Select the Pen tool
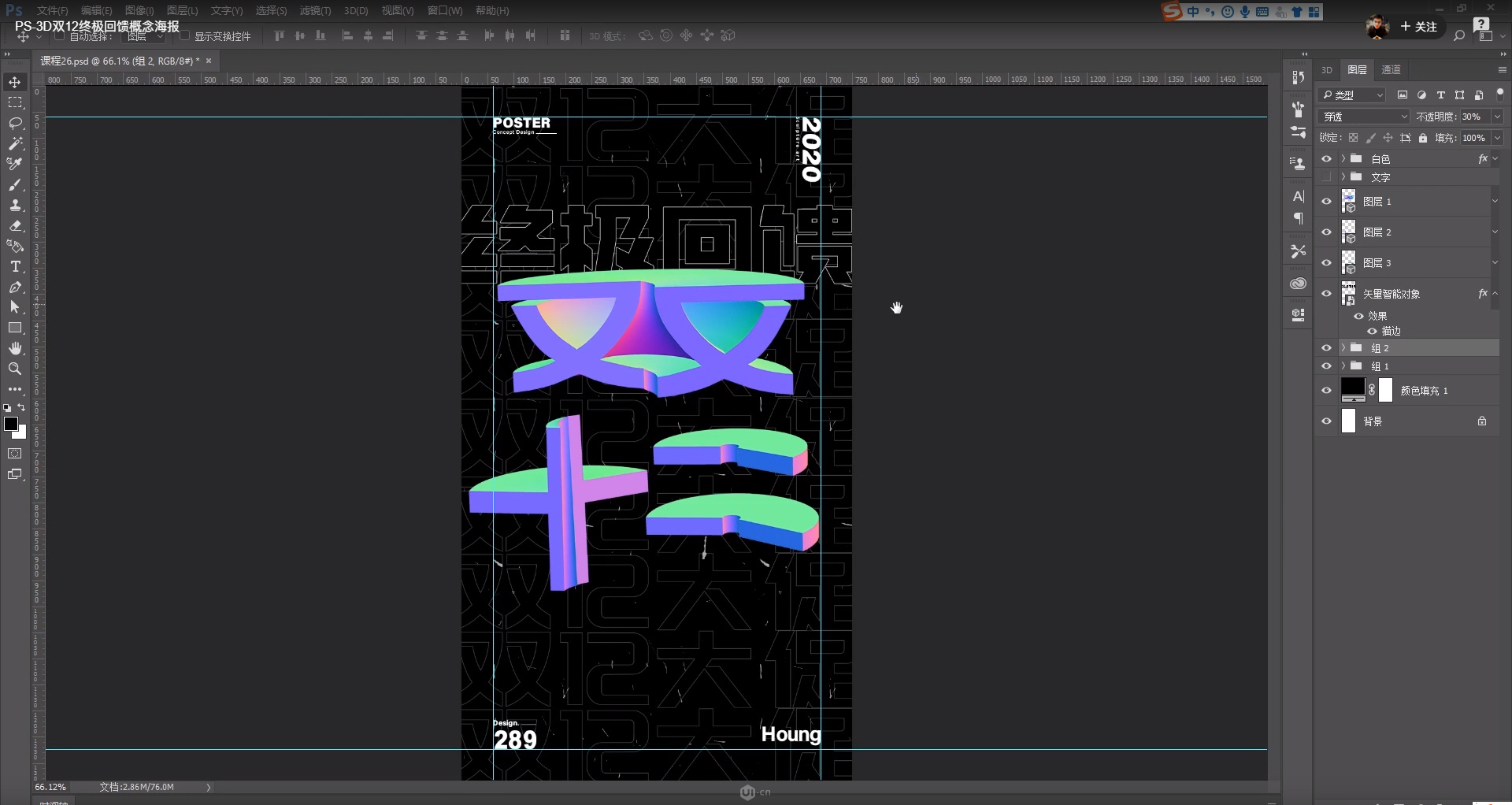Viewport: 1512px width, 805px height. click(x=15, y=287)
